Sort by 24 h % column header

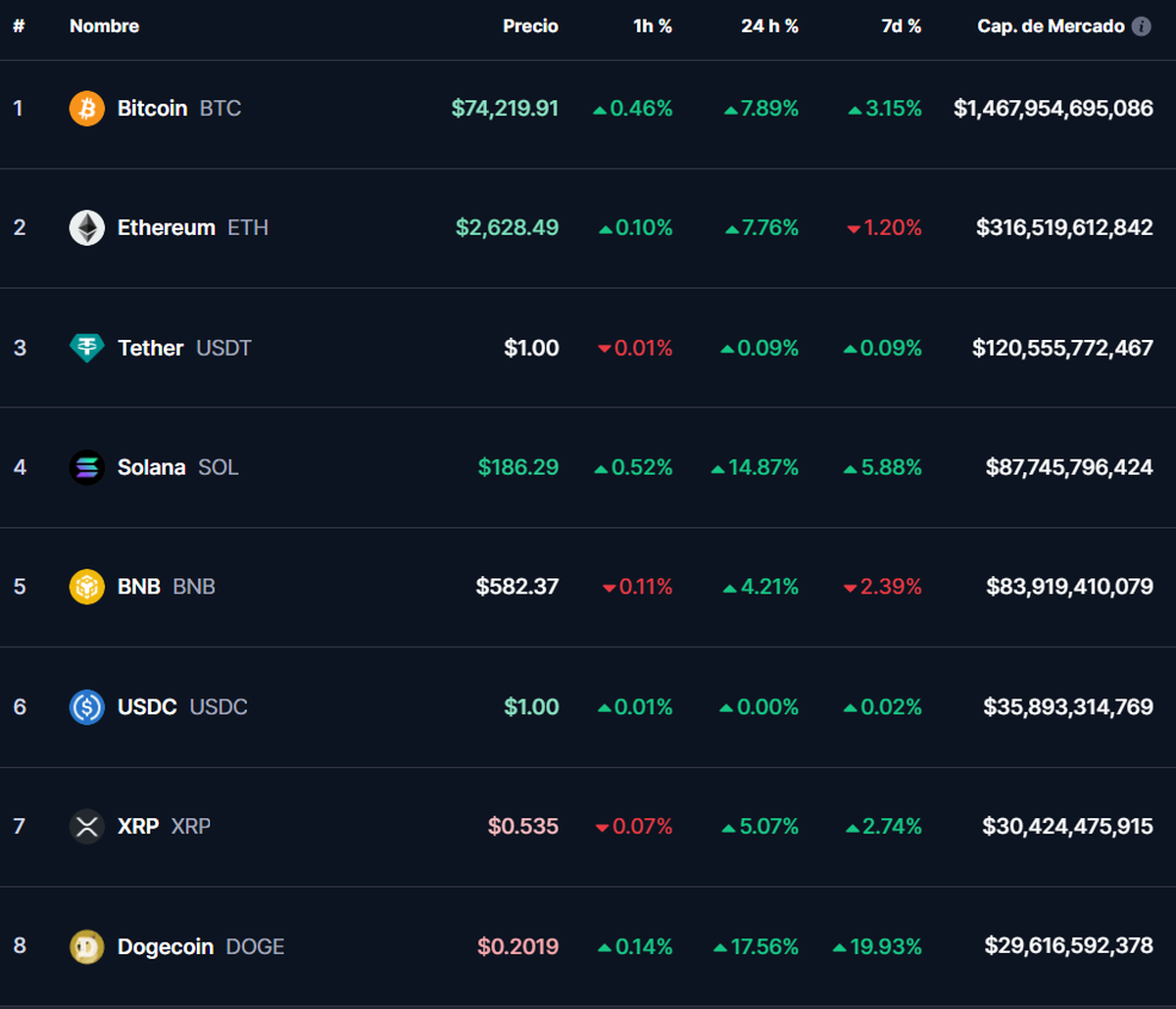pyautogui.click(x=769, y=26)
